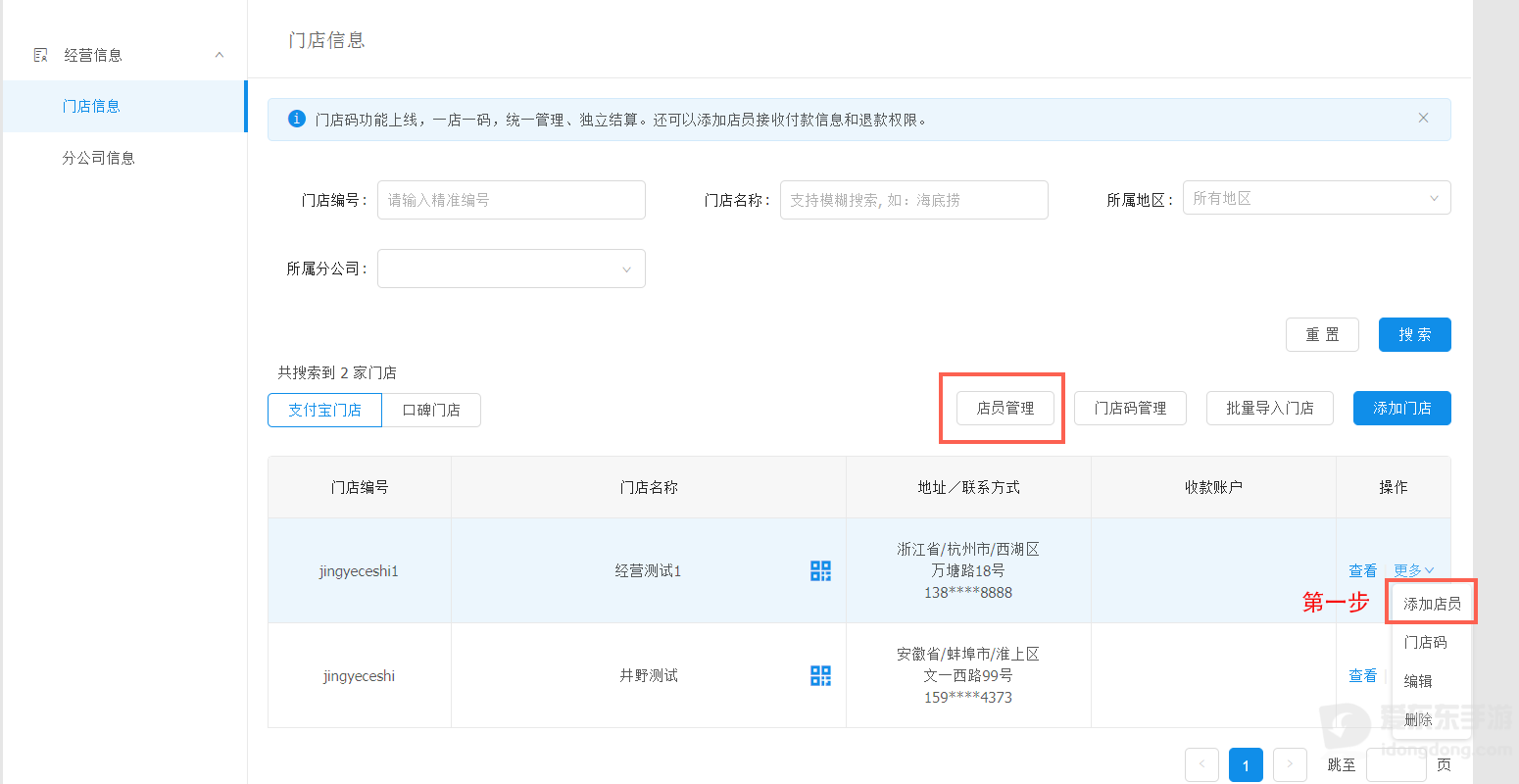The height and width of the screenshot is (784, 1519).
Task: Click the 搜索 button
Action: [1414, 334]
